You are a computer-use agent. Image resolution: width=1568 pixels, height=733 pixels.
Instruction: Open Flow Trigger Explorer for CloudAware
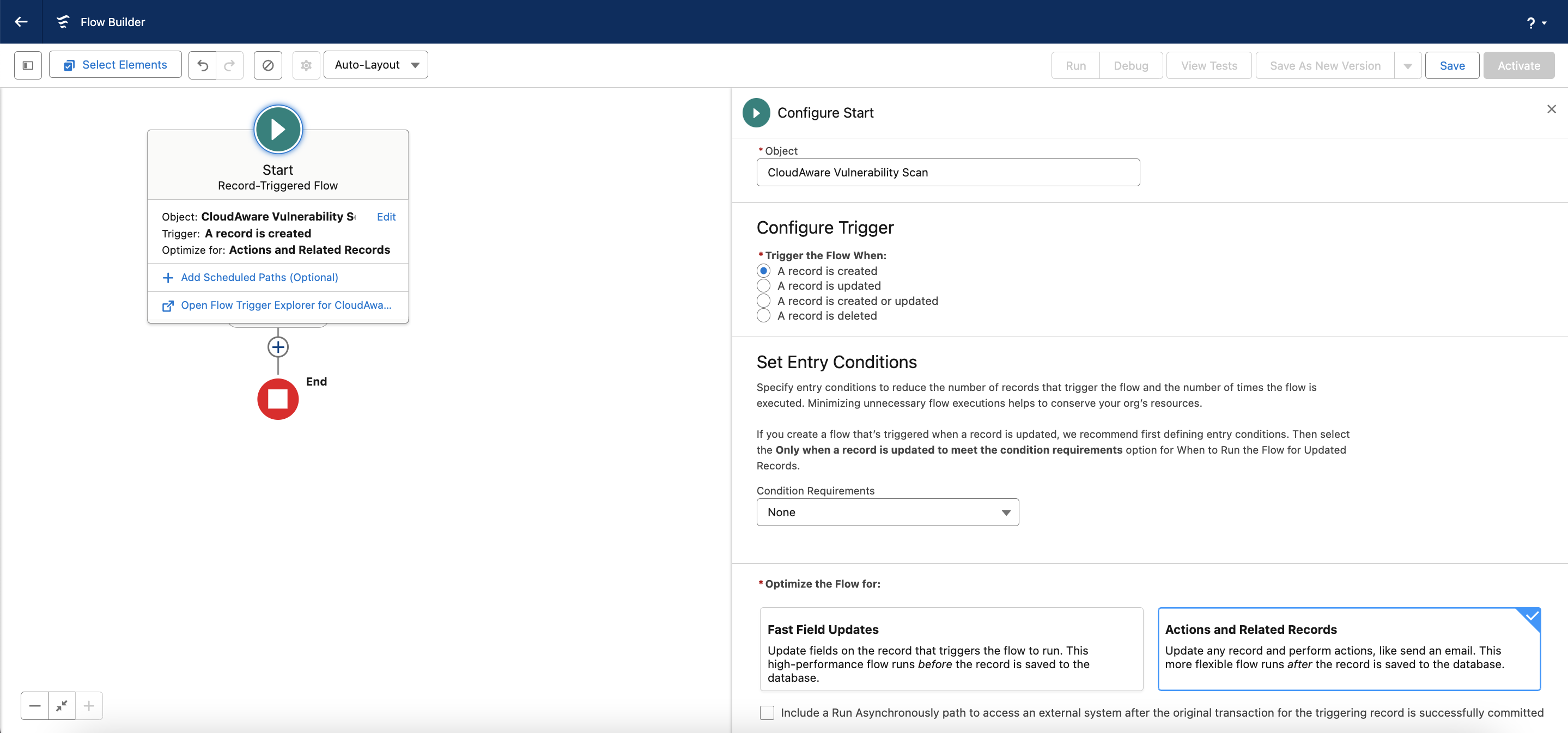pyautogui.click(x=285, y=306)
